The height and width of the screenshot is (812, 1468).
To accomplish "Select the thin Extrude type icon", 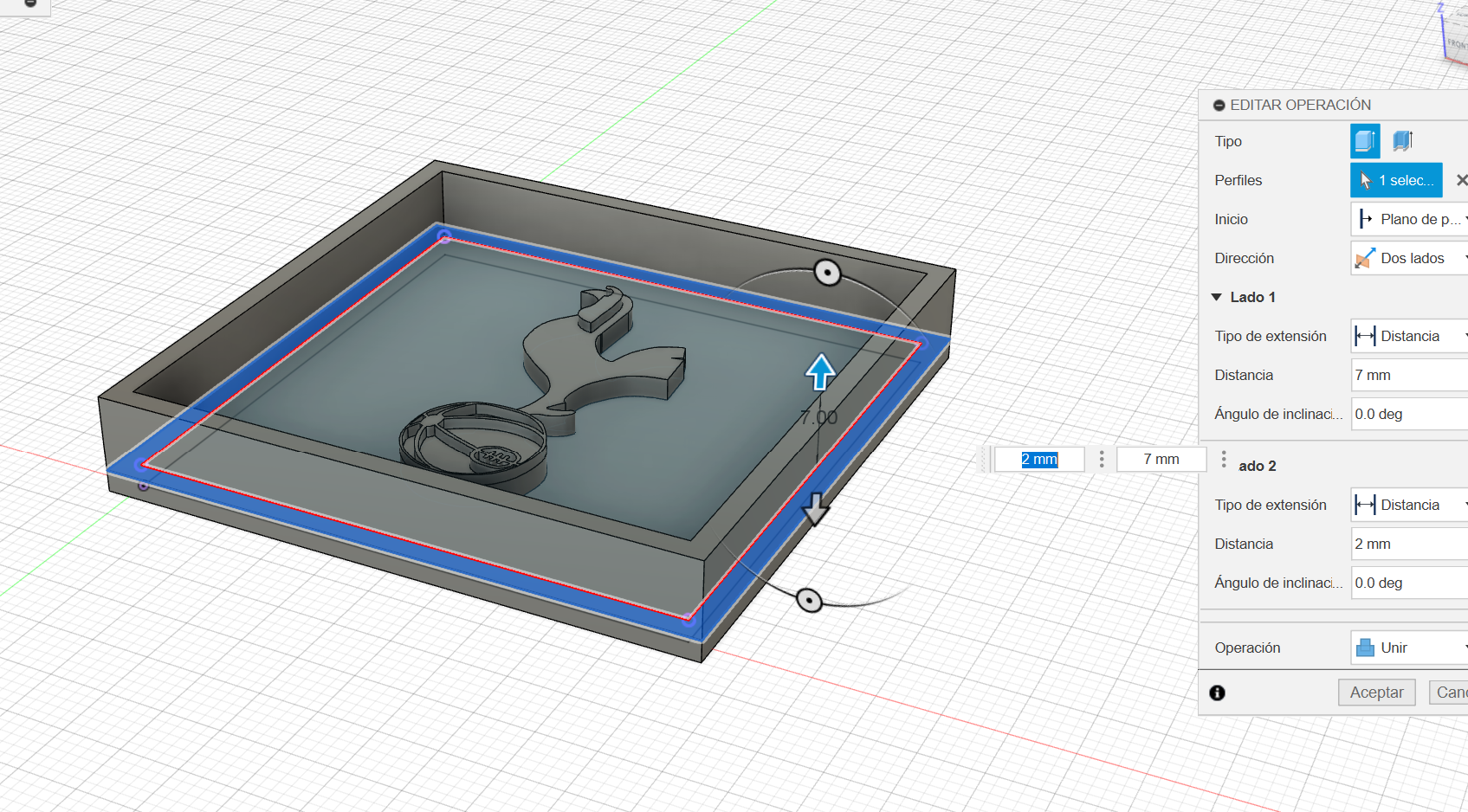I will [x=1403, y=141].
